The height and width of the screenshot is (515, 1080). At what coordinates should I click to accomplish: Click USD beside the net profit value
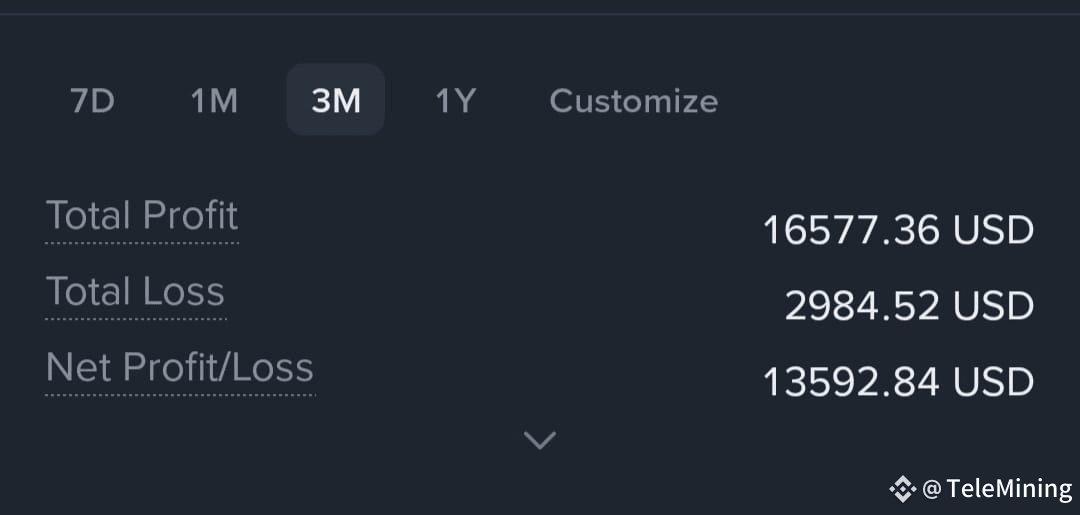(993, 382)
